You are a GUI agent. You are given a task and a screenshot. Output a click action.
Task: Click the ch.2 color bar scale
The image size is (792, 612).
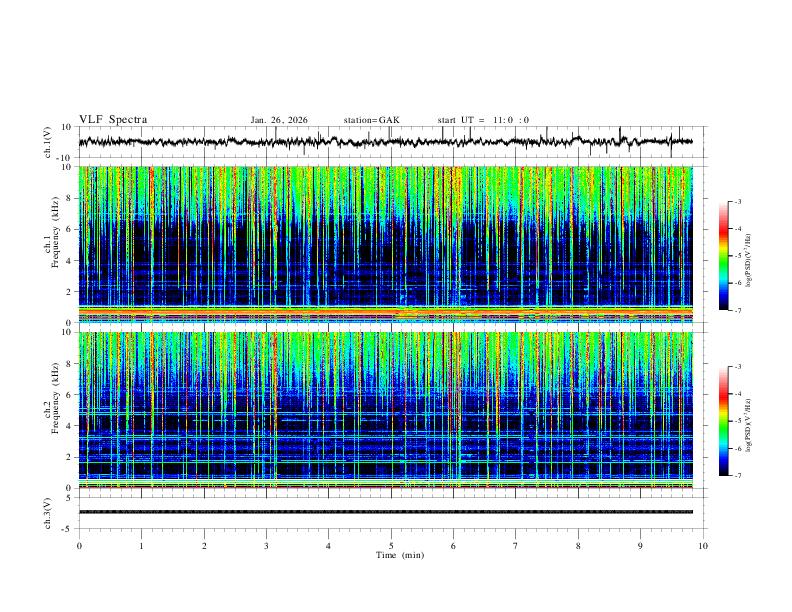[x=724, y=421]
